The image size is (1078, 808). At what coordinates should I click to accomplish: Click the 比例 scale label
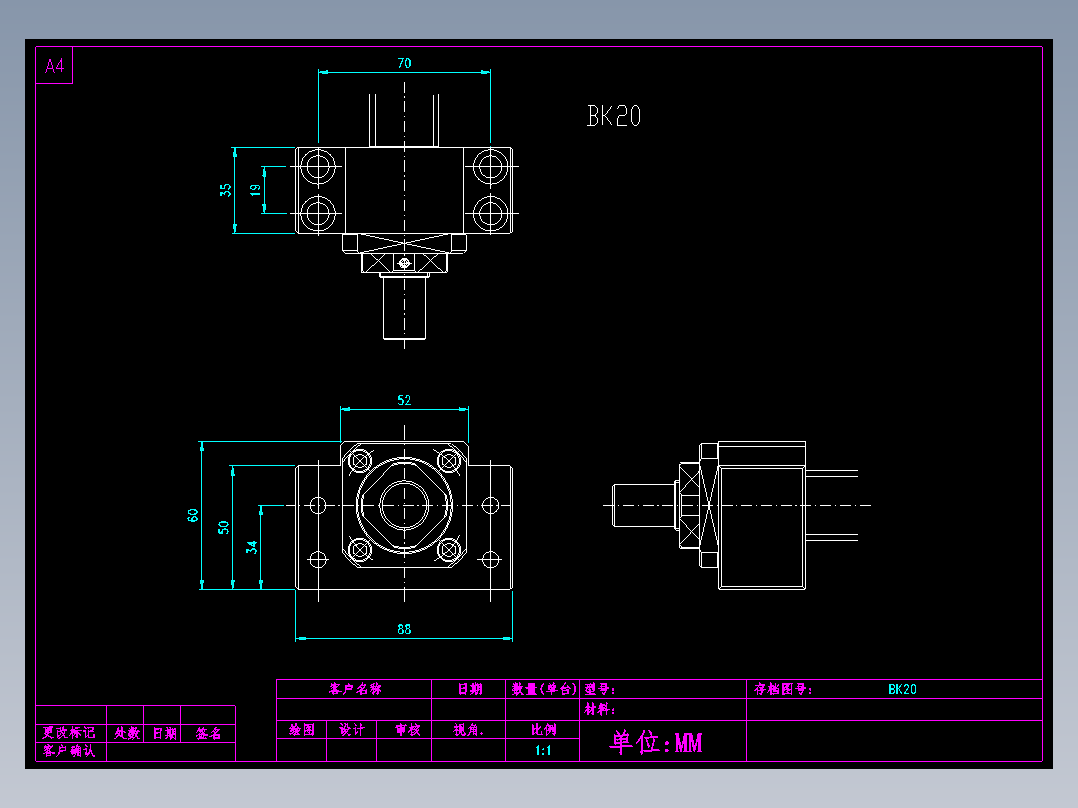point(543,730)
